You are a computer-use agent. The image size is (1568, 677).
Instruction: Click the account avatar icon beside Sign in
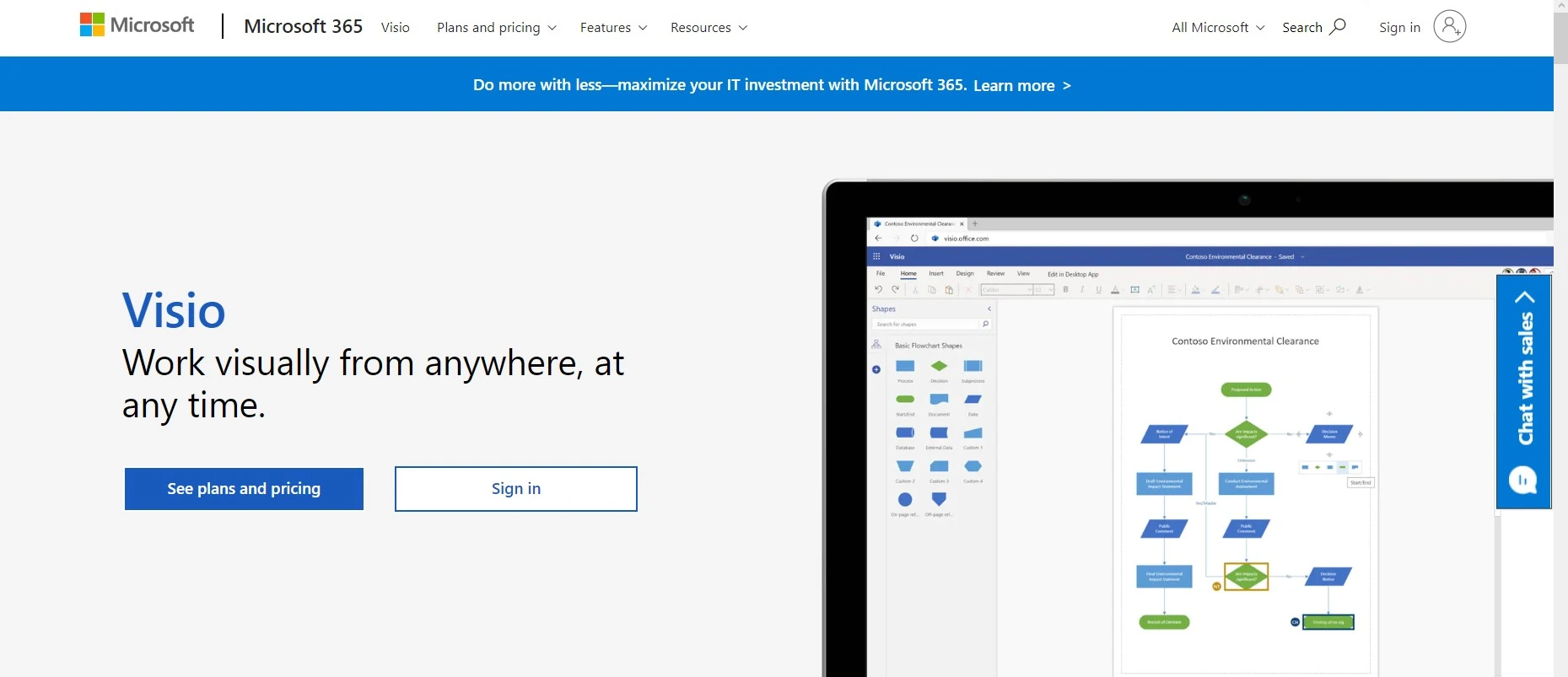[1449, 26]
